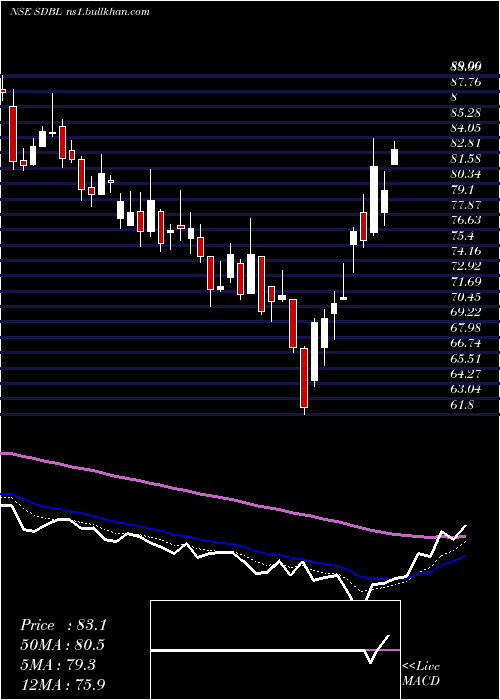Click the 74.16 price axis label
Viewport: 500px width, 700px height.
[466, 251]
